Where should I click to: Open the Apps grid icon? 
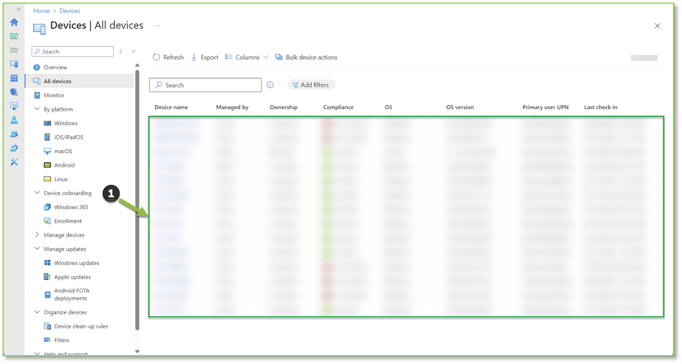14,78
